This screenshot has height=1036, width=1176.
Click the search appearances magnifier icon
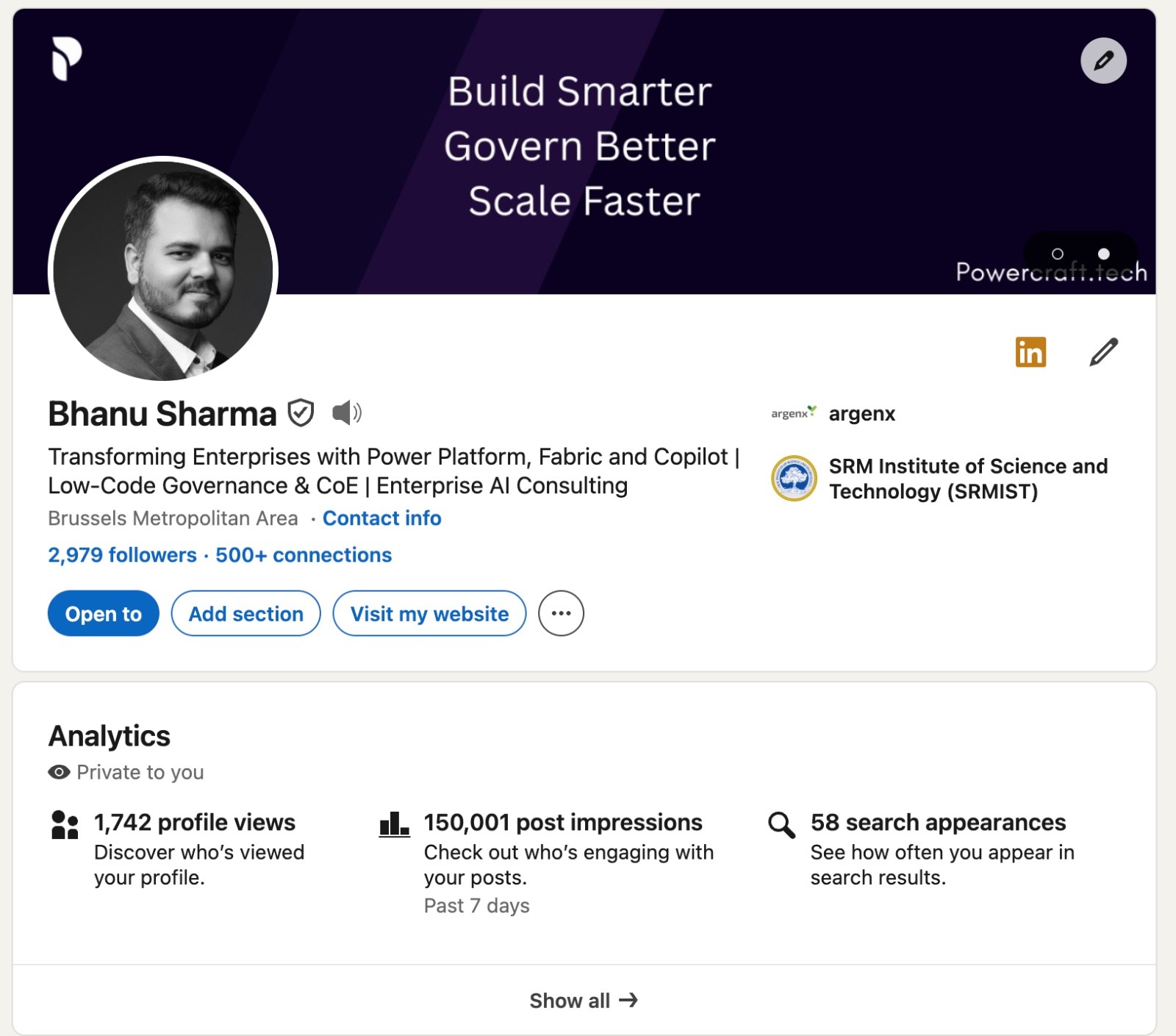(x=781, y=825)
